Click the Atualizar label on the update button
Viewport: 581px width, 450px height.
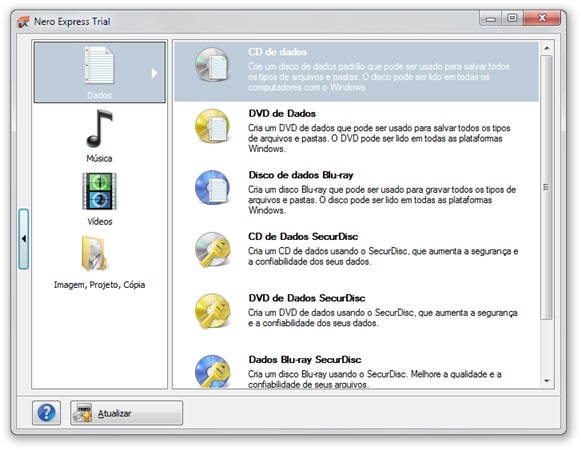[x=114, y=413]
